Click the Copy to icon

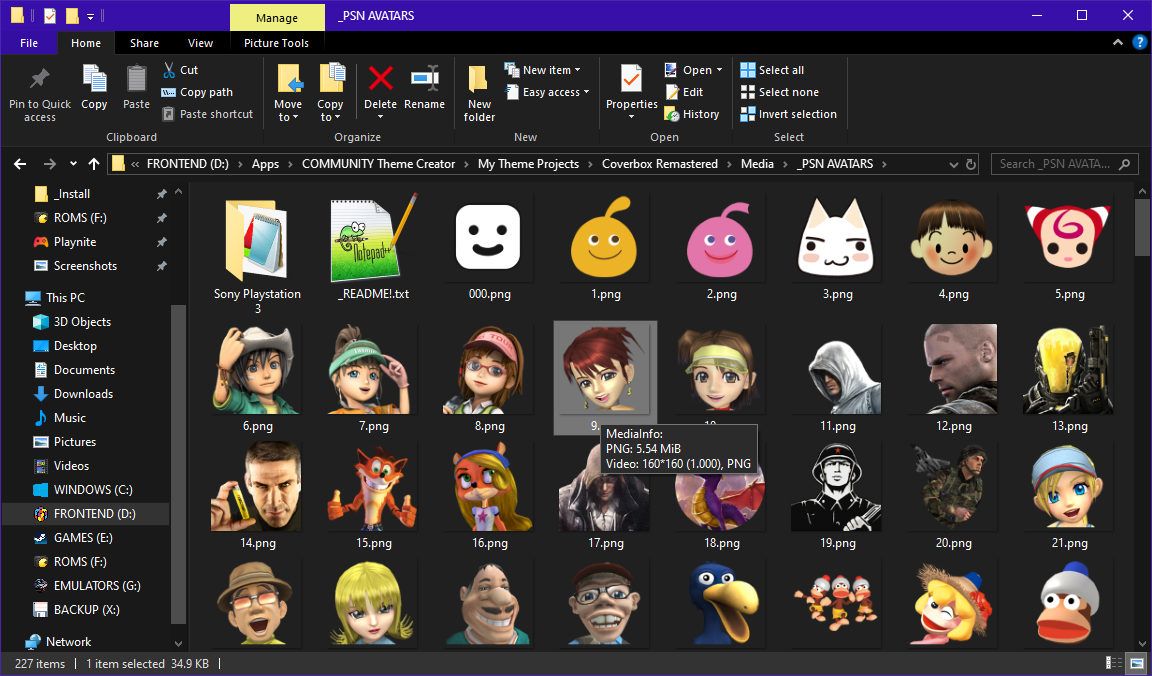pyautogui.click(x=331, y=79)
